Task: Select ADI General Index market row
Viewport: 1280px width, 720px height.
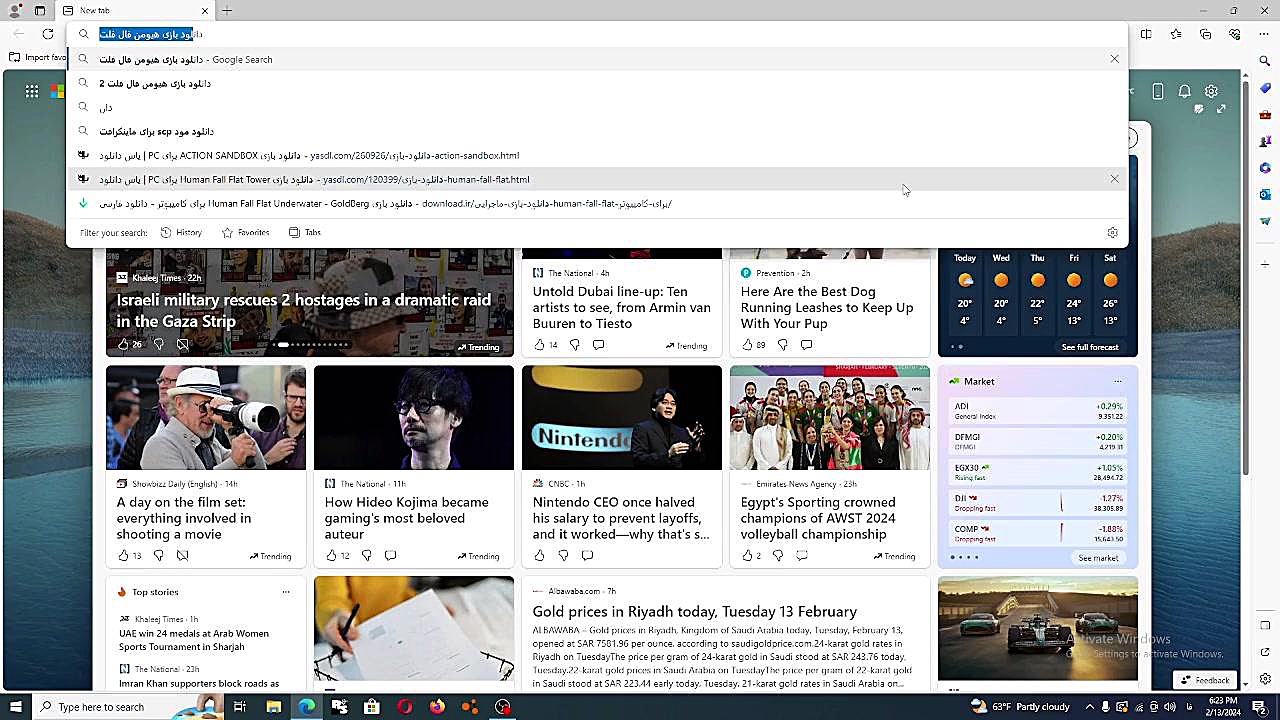Action: 1038,411
